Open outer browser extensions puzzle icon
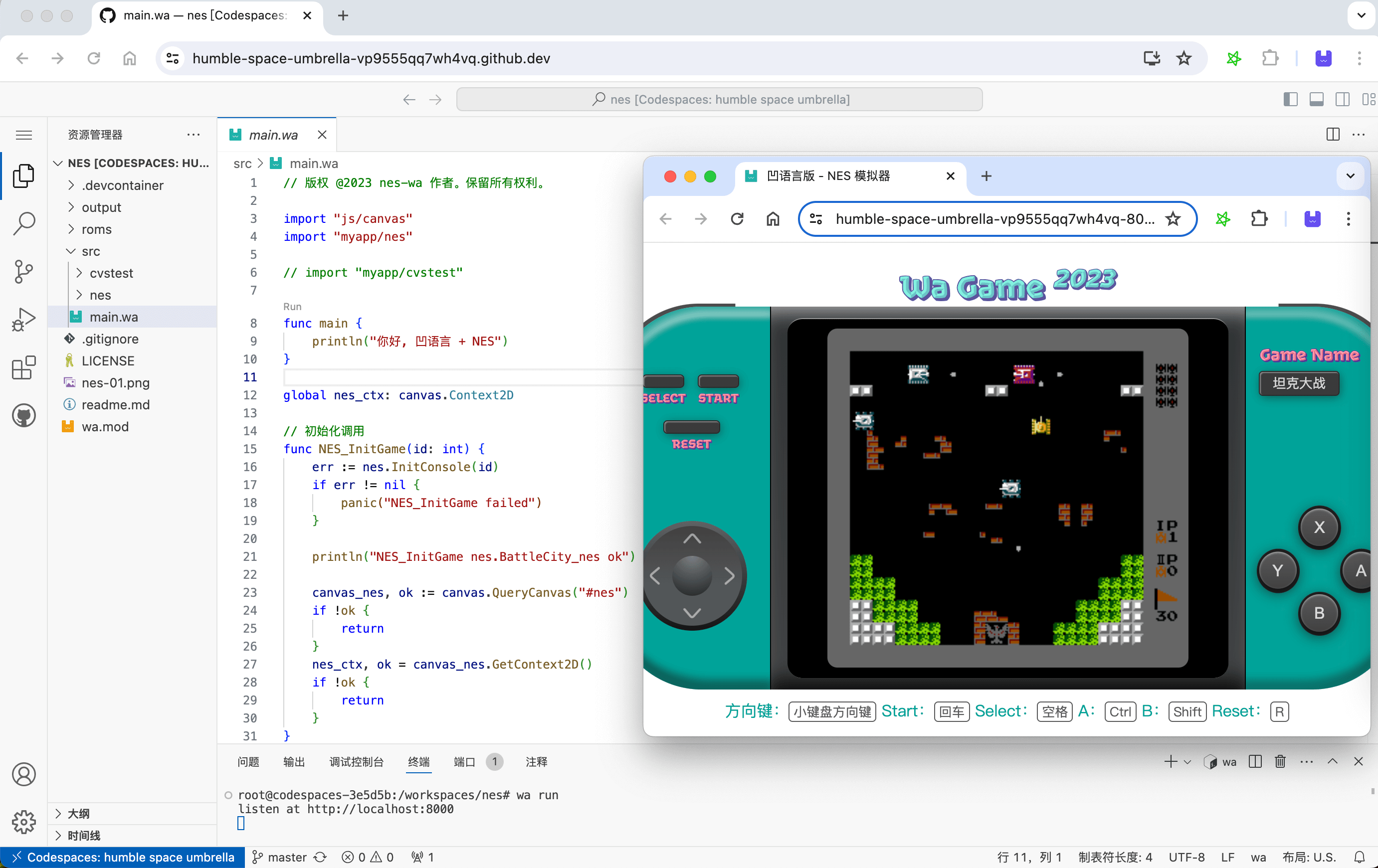The image size is (1378, 868). [1270, 58]
